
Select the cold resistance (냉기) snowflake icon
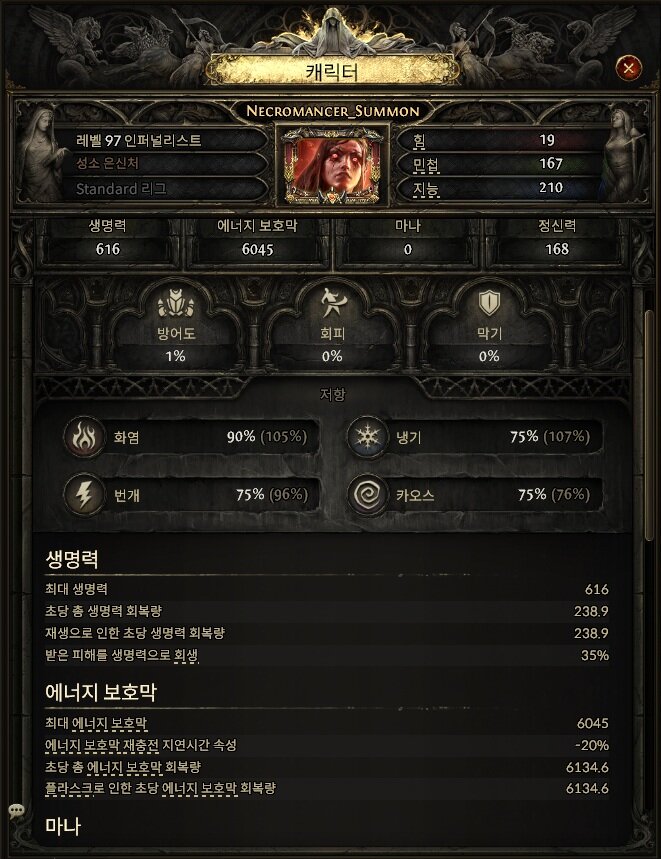(x=367, y=437)
